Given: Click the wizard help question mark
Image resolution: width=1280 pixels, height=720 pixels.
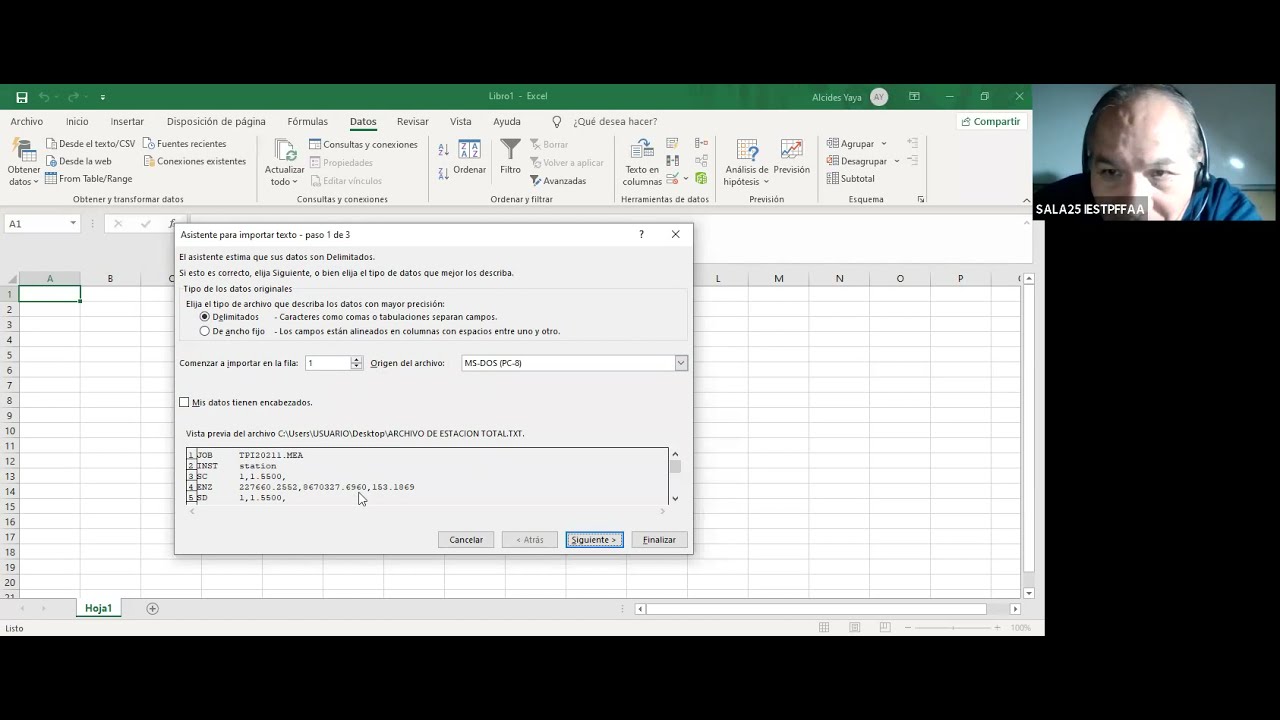Looking at the screenshot, I should [x=641, y=234].
